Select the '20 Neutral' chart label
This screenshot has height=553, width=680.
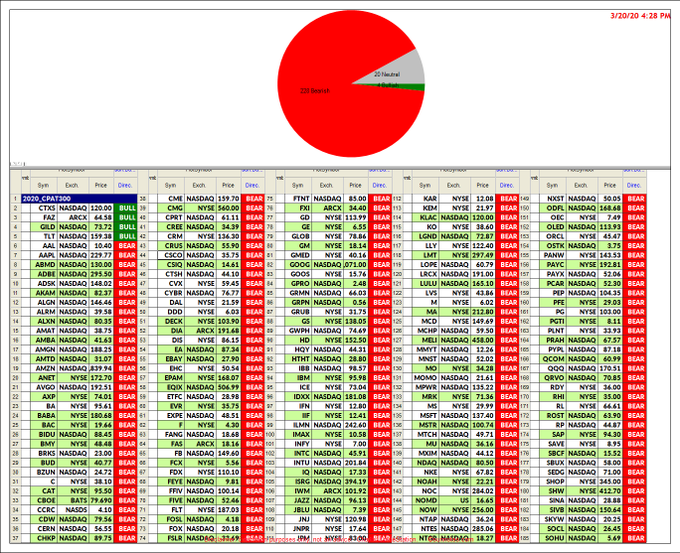click(x=387, y=74)
